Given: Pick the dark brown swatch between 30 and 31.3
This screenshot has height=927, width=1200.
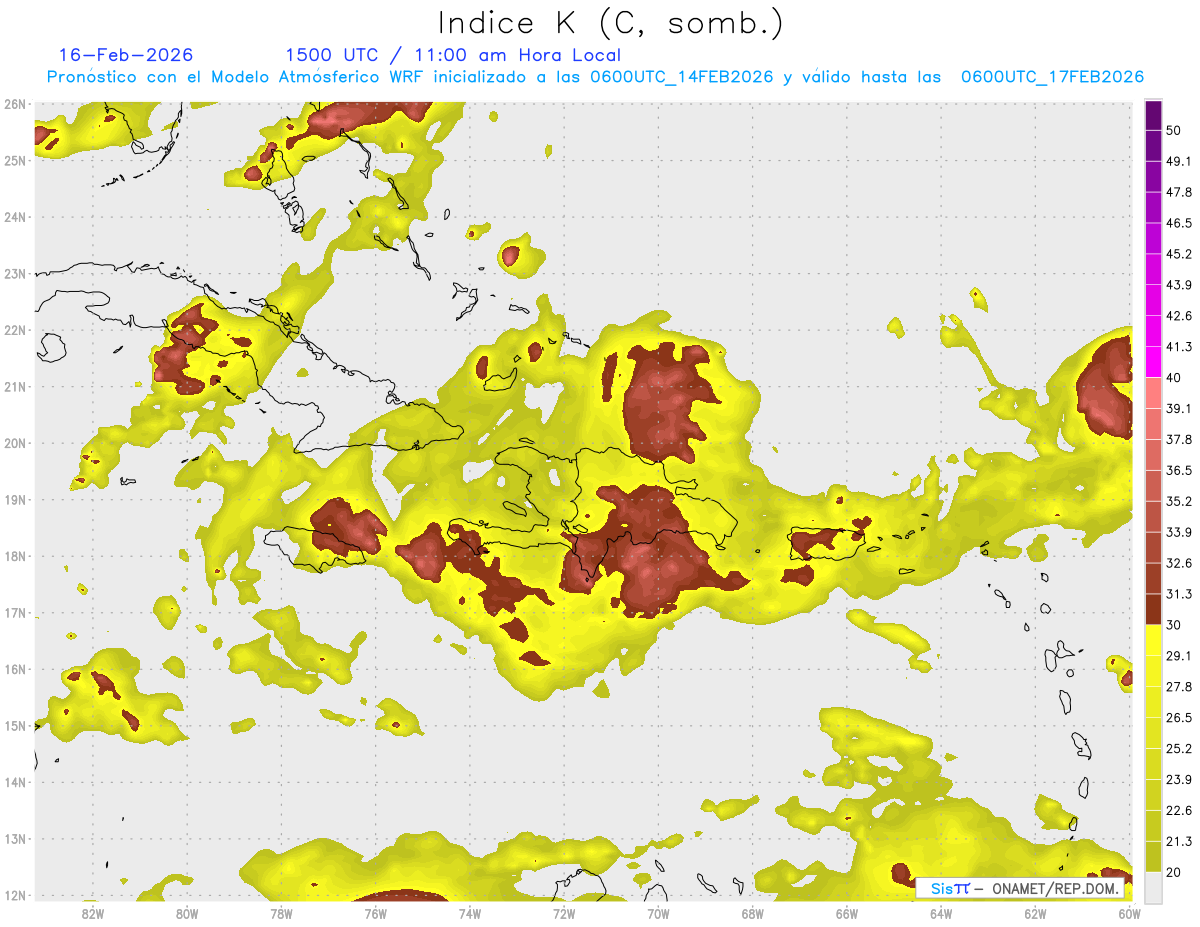Looking at the screenshot, I should click(1153, 609).
